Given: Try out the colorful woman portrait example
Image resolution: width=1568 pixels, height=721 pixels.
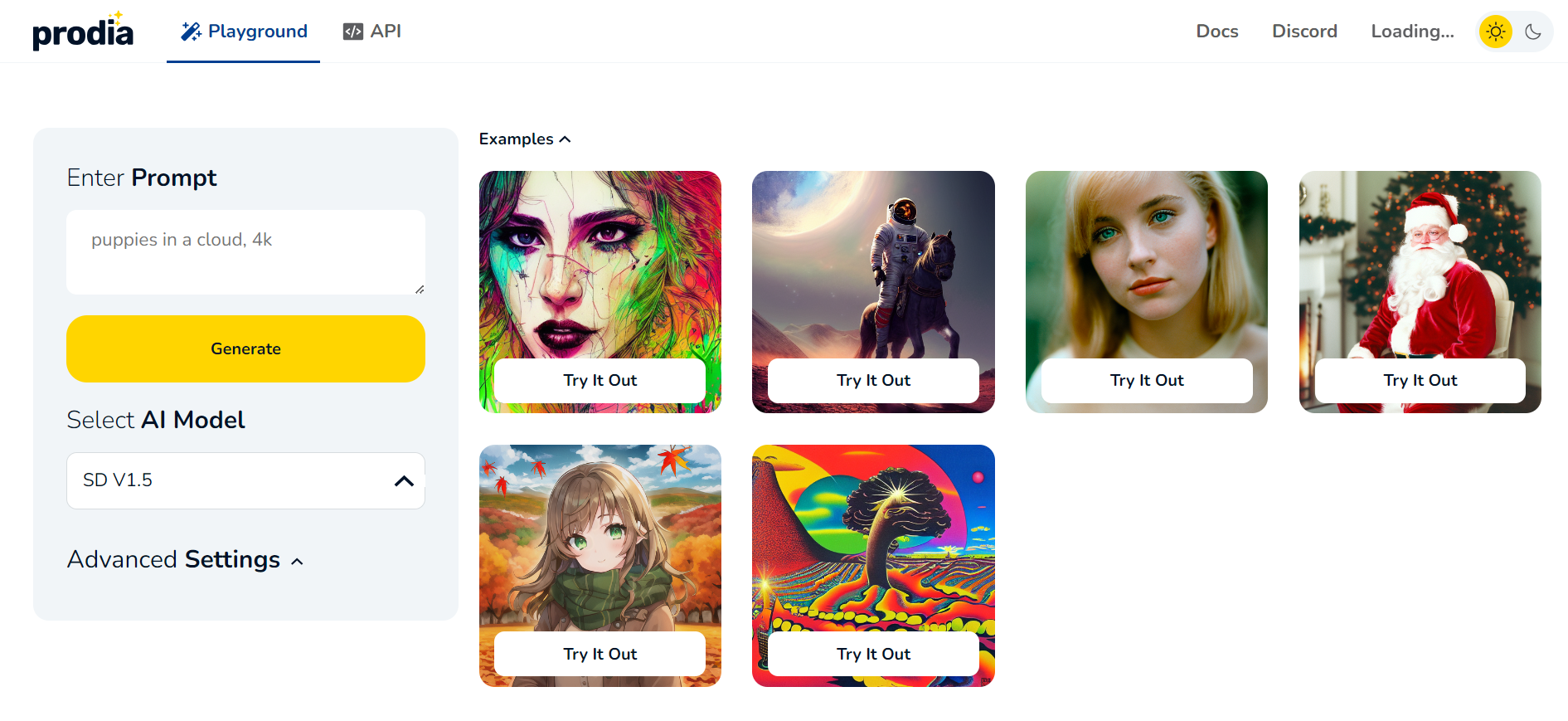Looking at the screenshot, I should tap(600, 380).
